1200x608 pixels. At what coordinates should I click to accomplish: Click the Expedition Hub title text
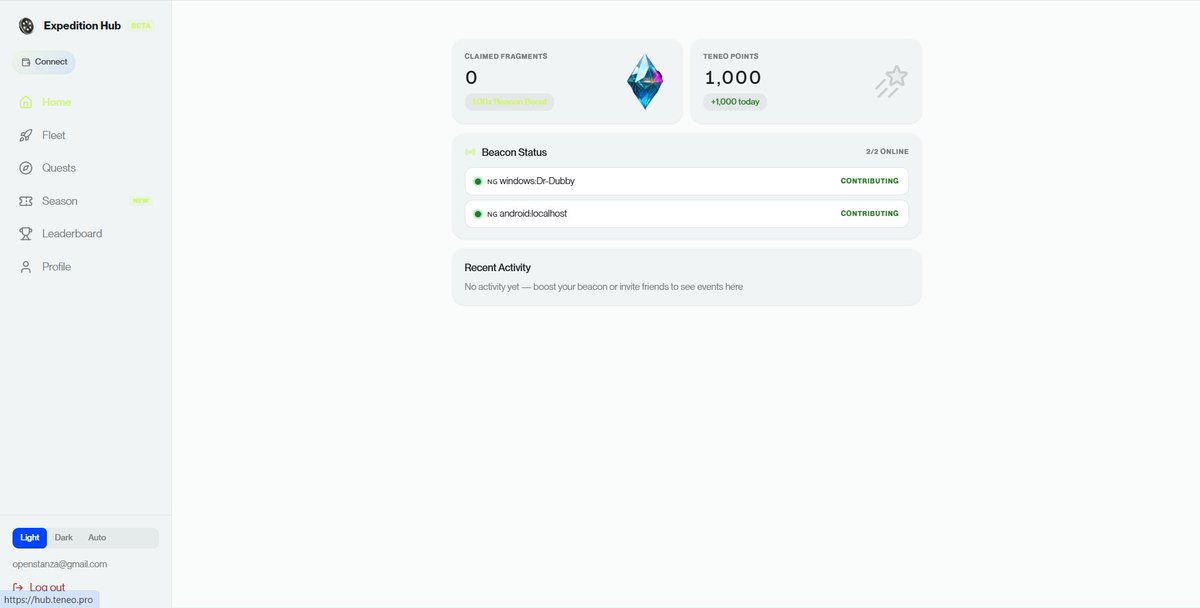click(82, 26)
